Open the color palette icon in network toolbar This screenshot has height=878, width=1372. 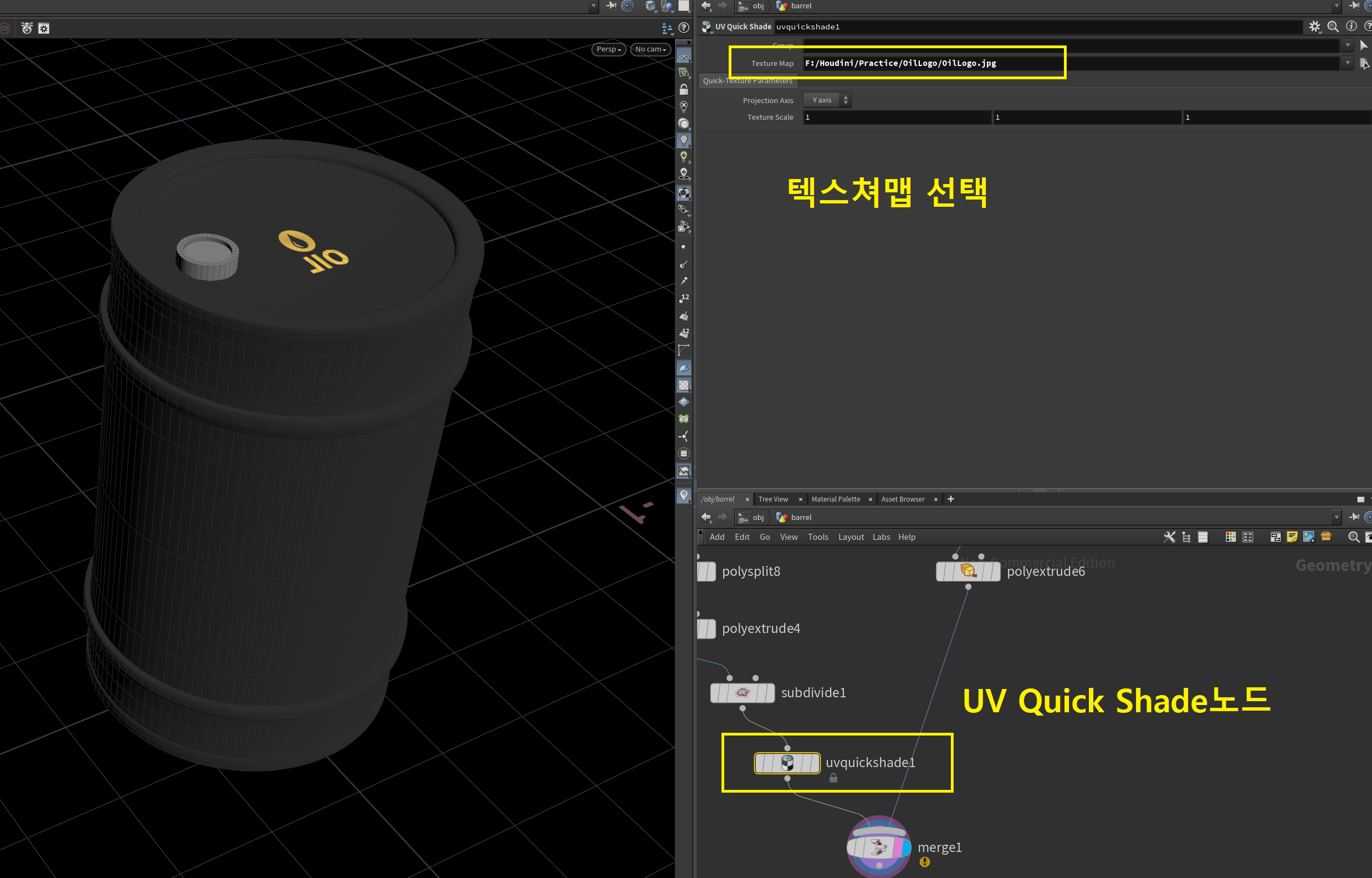(1230, 537)
